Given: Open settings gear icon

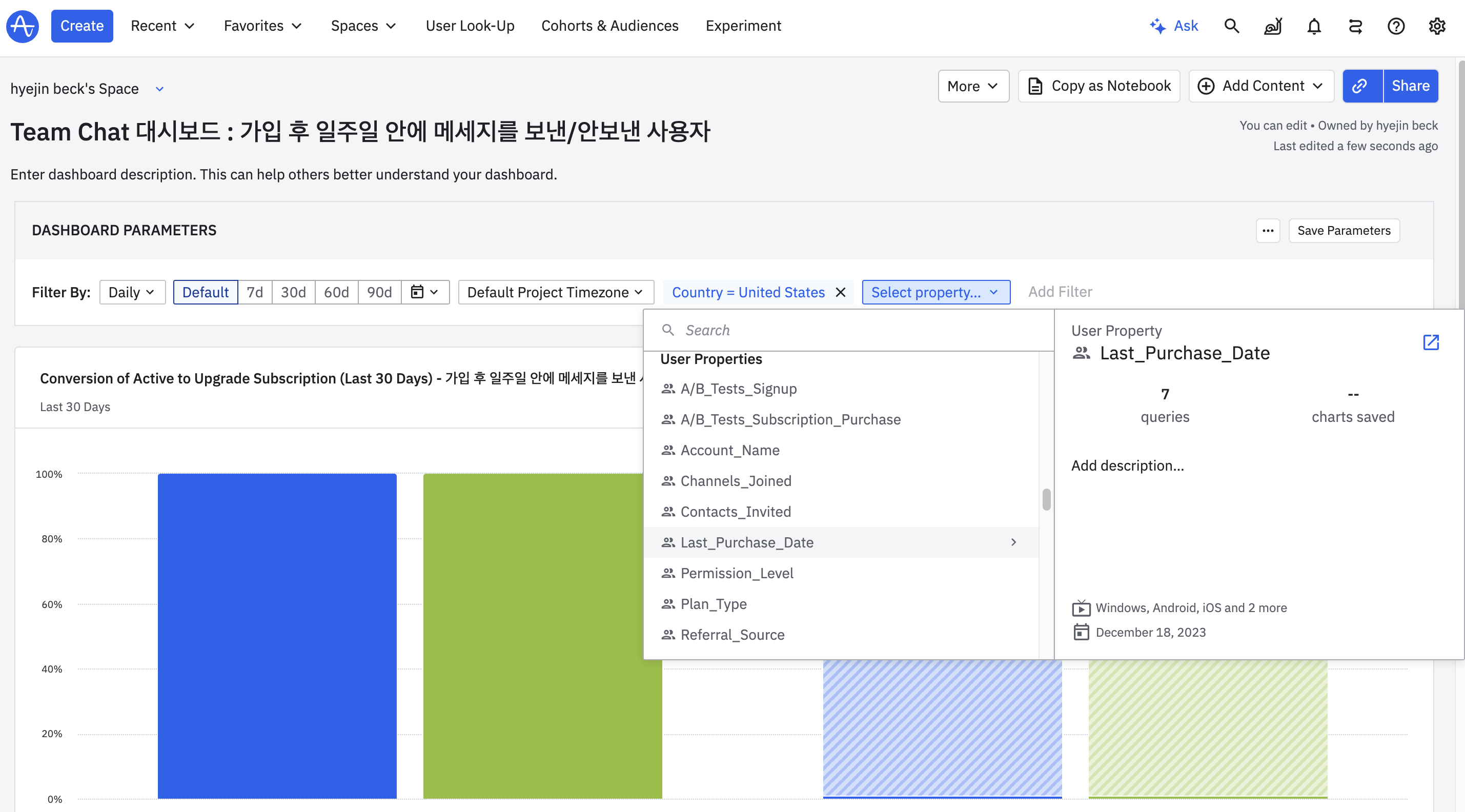Looking at the screenshot, I should coord(1437,26).
